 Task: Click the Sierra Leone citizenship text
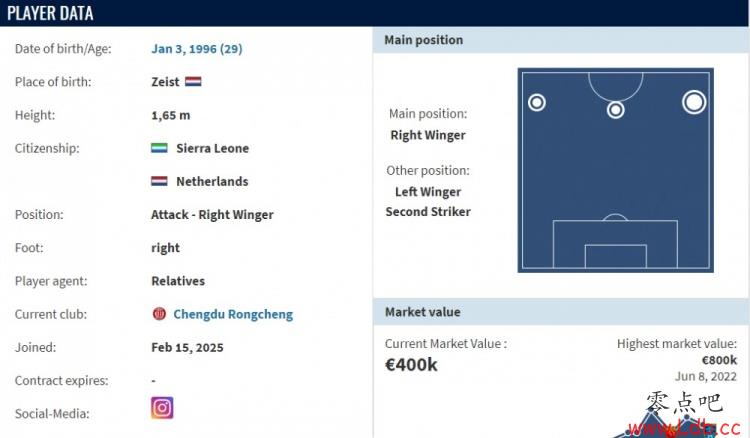pyautogui.click(x=212, y=148)
